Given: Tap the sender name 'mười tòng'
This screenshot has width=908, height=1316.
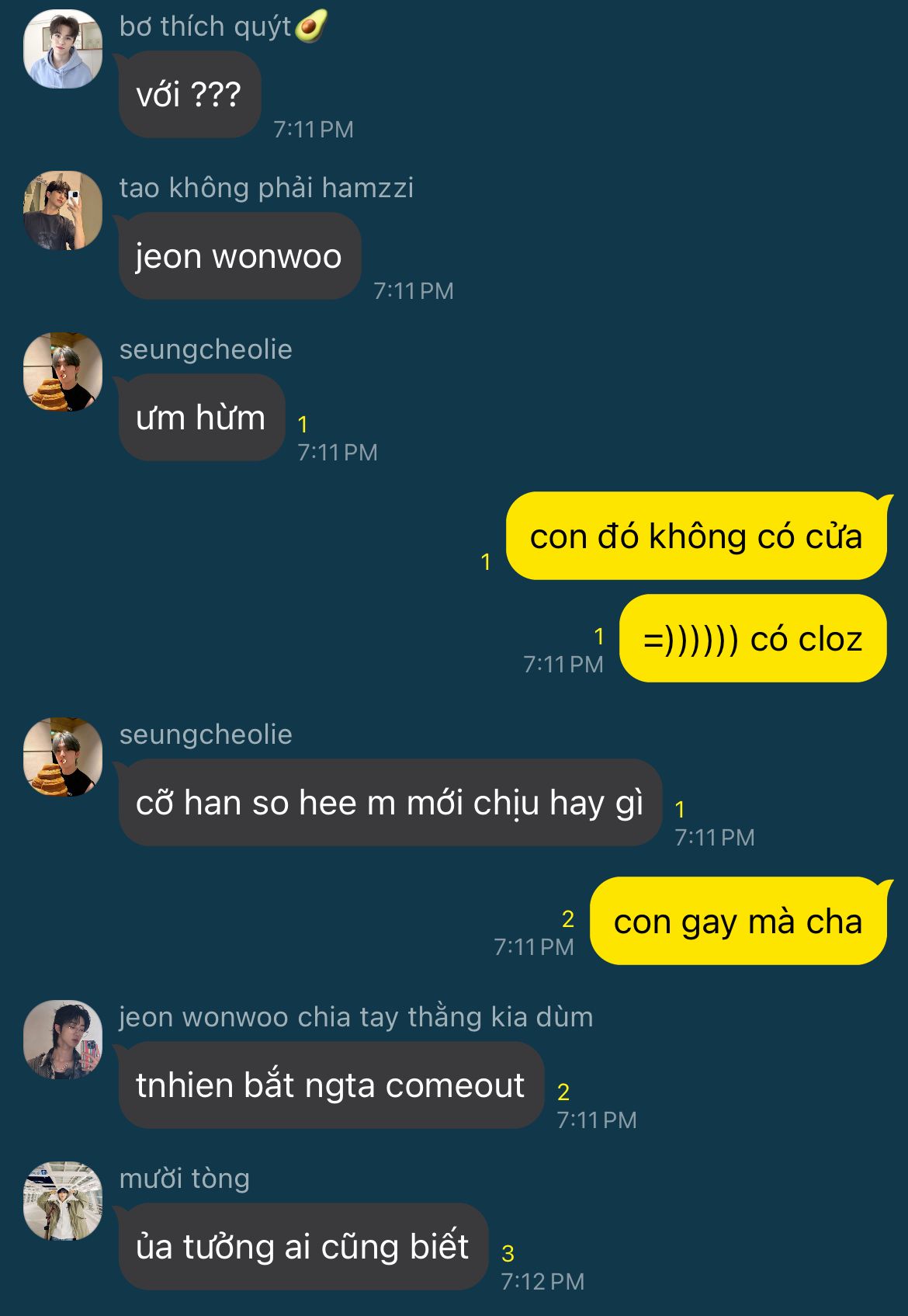Looking at the screenshot, I should click(185, 1179).
